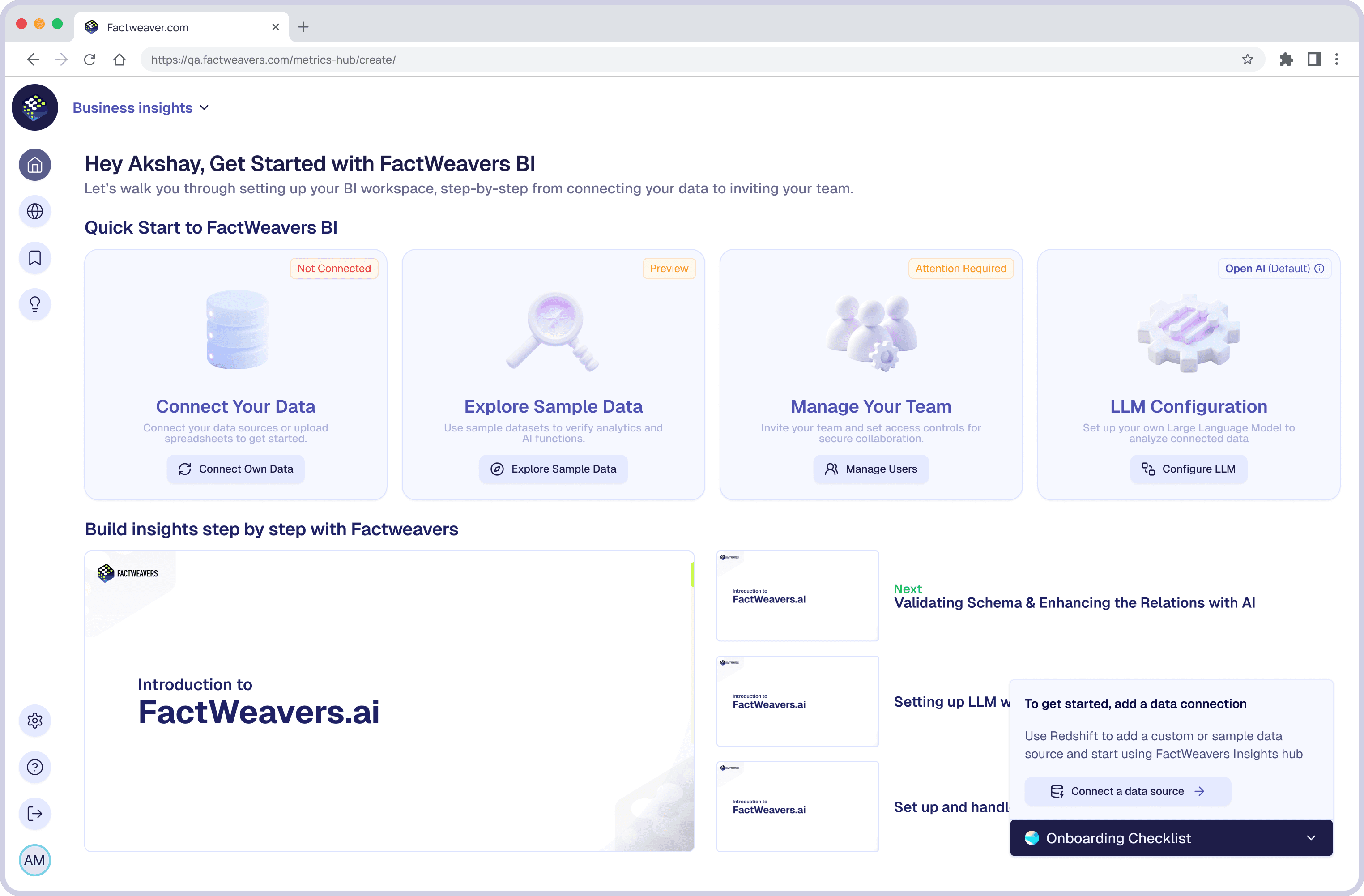Image resolution: width=1364 pixels, height=896 pixels.
Task: Open a new browser tab
Action: [304, 27]
